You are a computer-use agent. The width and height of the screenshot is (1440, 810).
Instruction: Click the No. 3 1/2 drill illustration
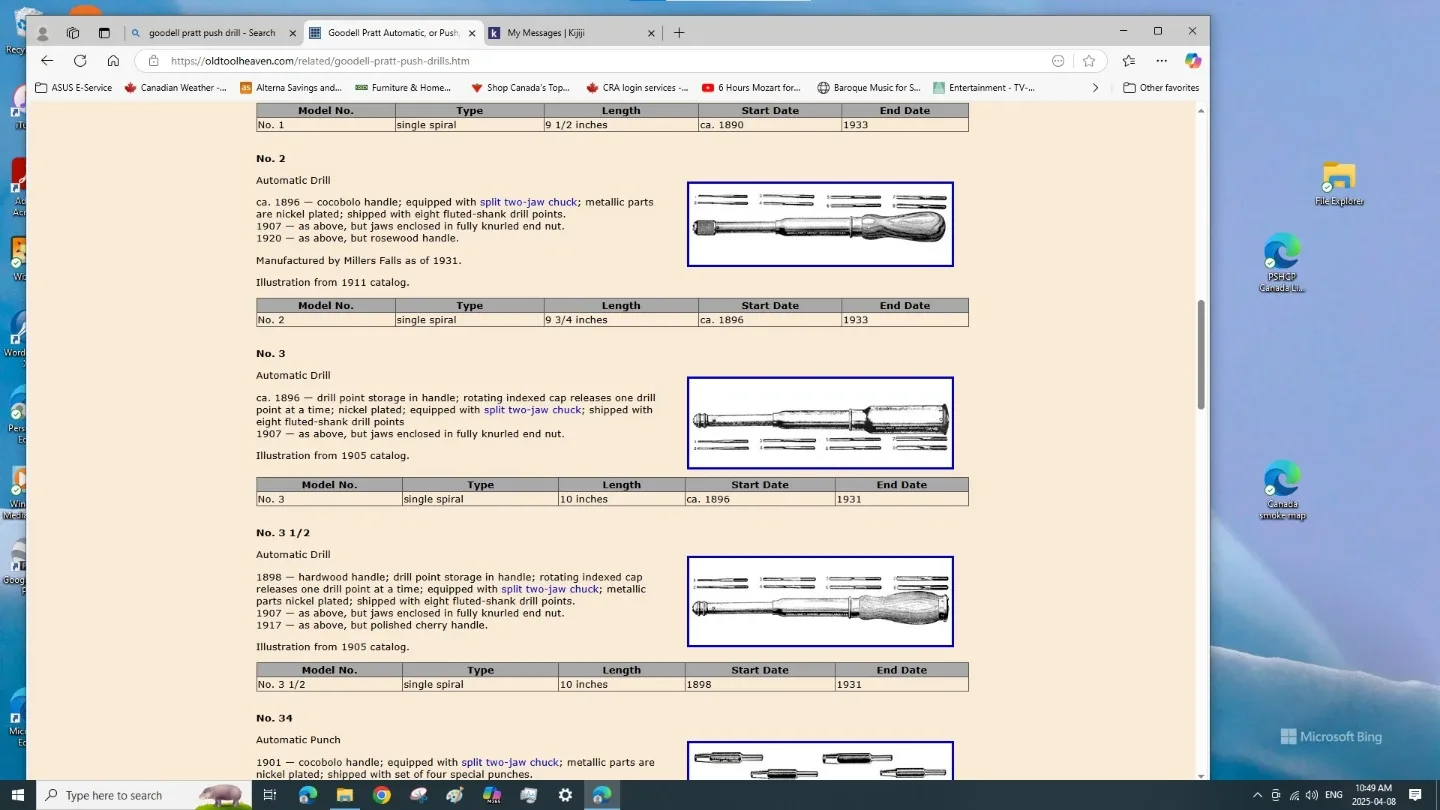pos(820,601)
